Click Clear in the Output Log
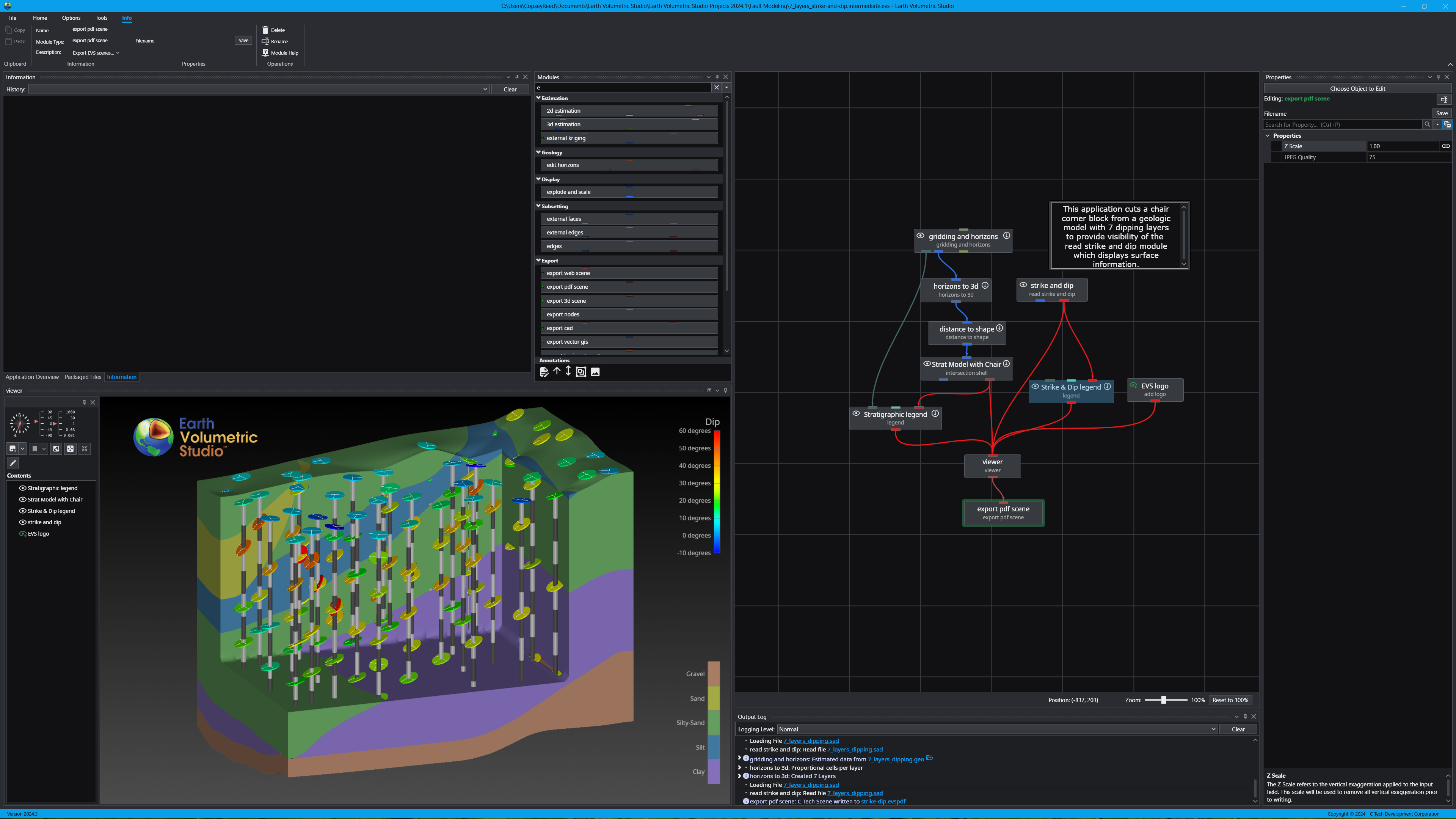 pos(1238,729)
